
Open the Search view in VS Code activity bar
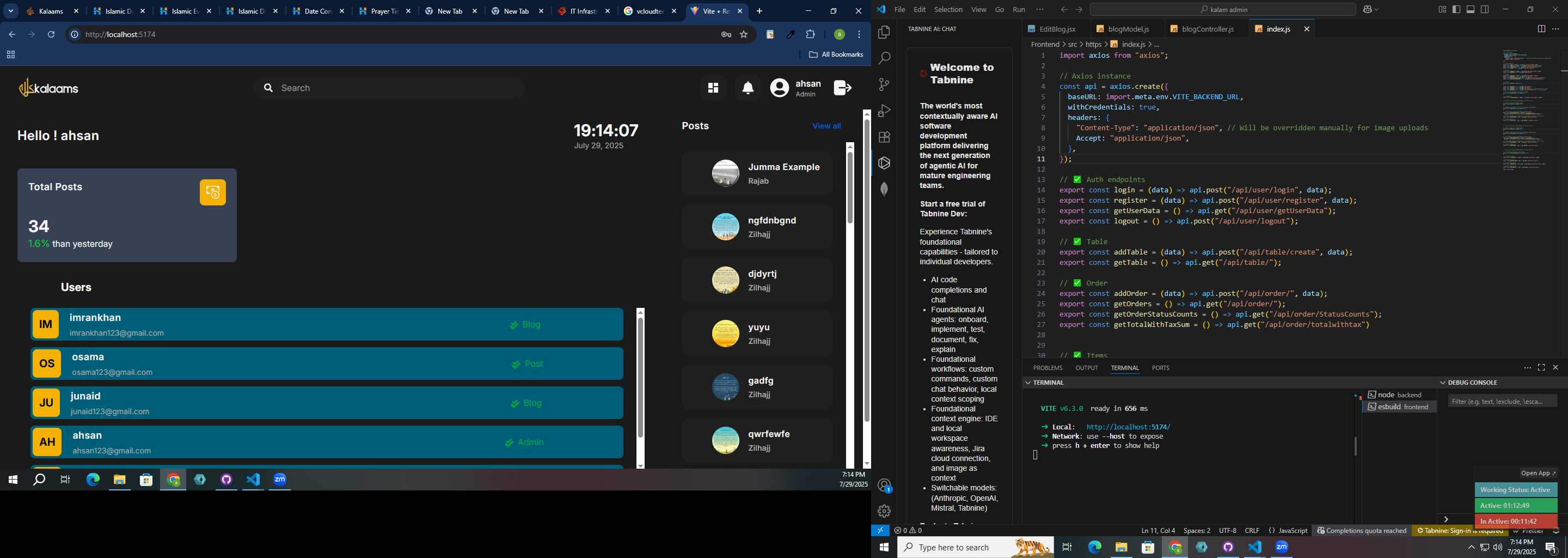[884, 58]
